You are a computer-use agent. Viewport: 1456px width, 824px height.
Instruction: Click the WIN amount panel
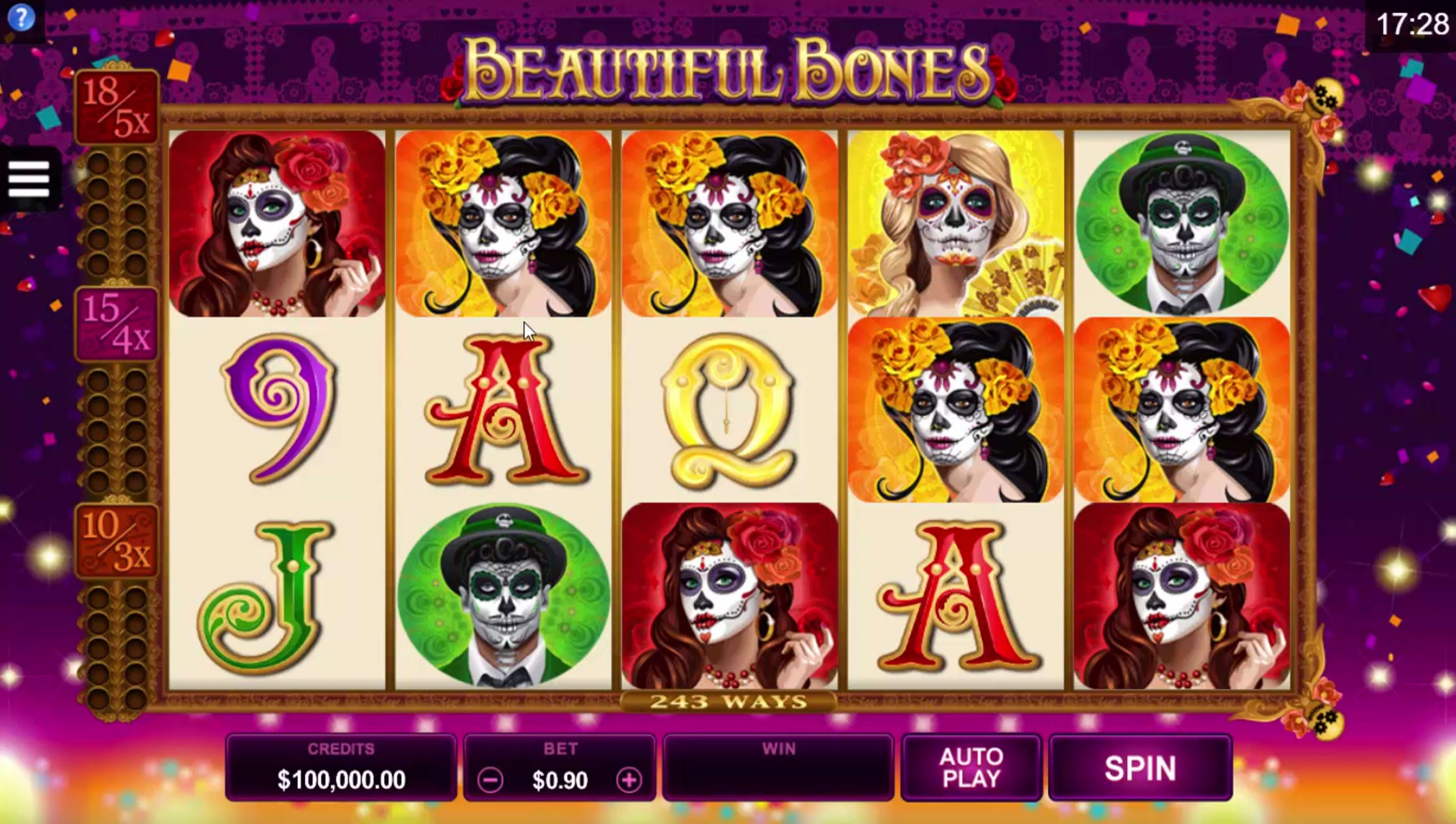pyautogui.click(x=778, y=768)
